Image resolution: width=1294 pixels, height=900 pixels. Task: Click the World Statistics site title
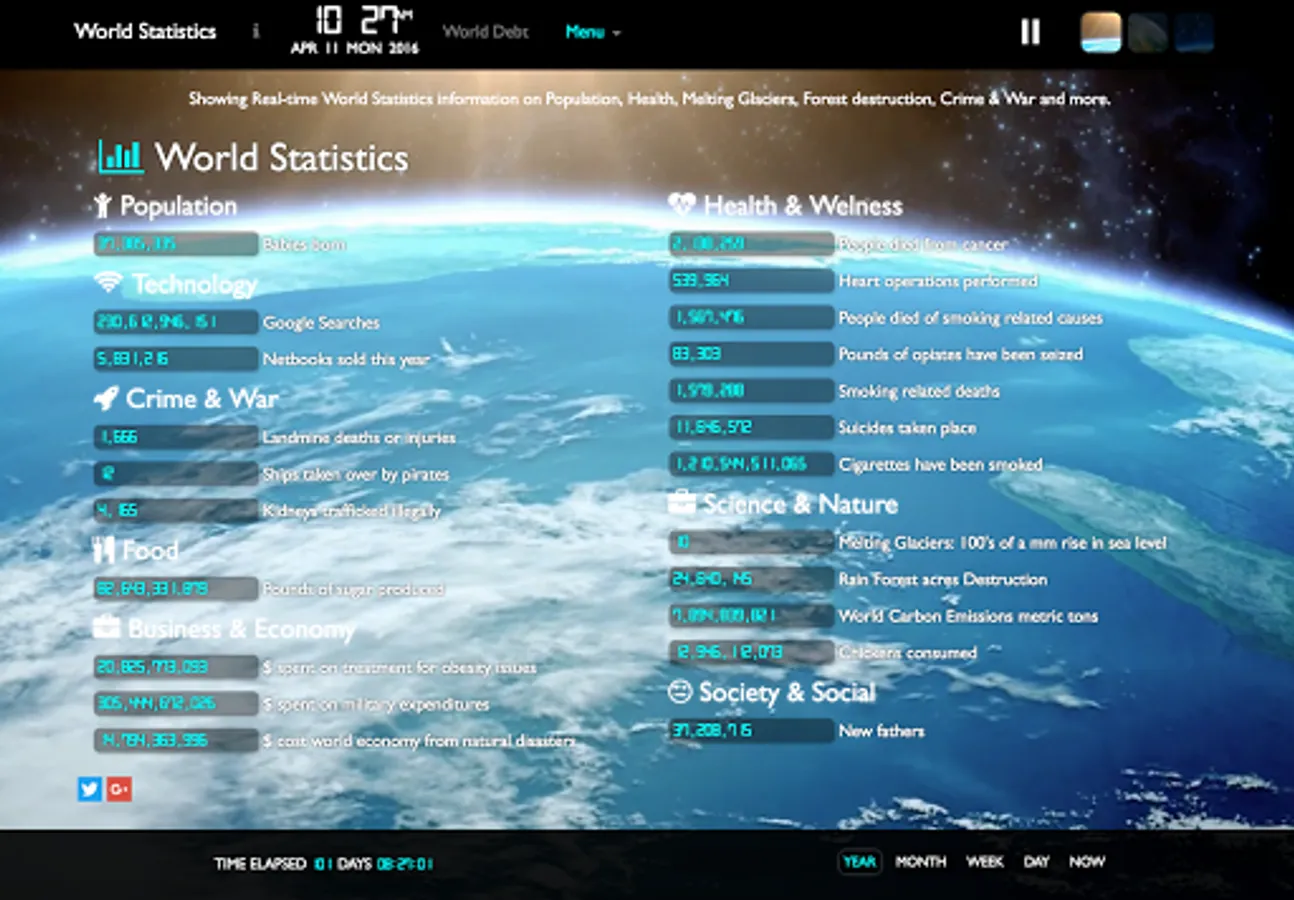click(x=145, y=31)
